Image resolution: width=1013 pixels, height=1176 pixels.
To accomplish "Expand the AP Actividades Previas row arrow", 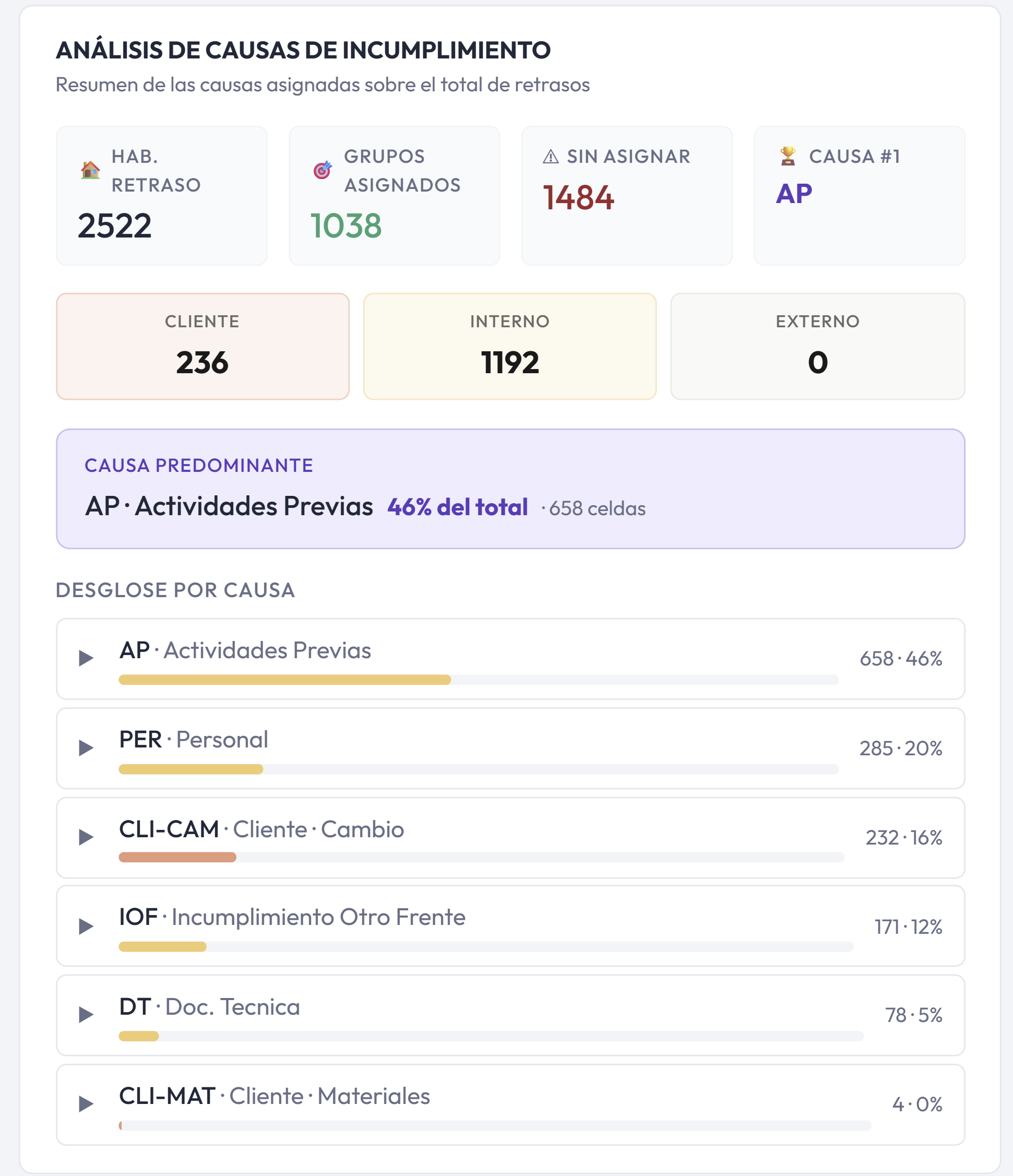I will click(x=86, y=658).
